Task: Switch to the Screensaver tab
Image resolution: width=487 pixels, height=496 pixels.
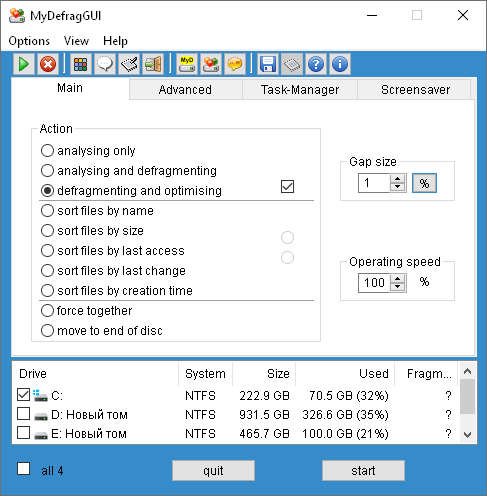Action: tap(415, 90)
